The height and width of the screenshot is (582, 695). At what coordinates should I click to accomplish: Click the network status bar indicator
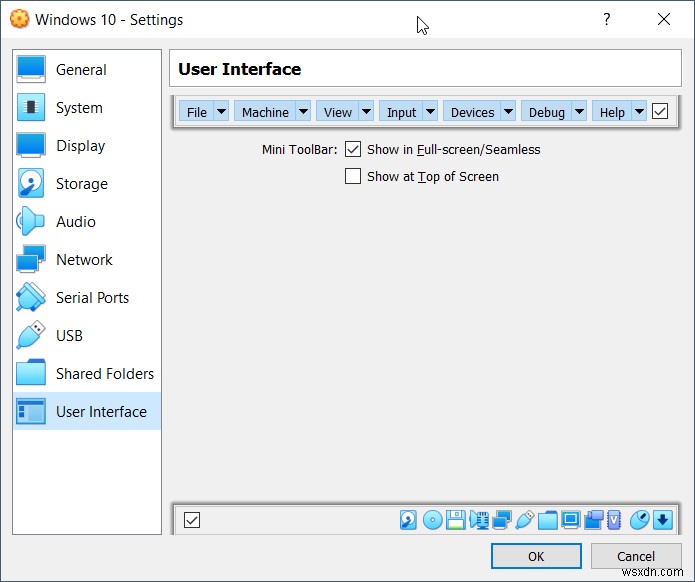point(502,520)
